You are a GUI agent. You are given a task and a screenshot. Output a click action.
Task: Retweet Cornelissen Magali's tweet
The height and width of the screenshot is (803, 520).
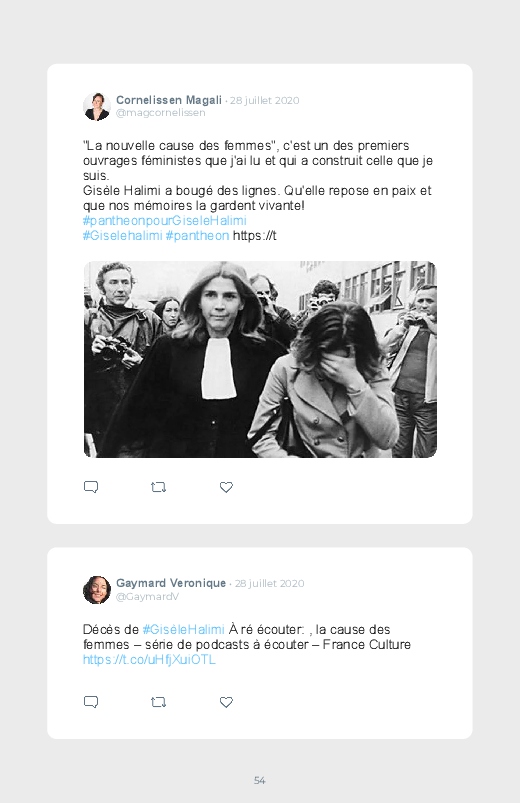point(158,487)
